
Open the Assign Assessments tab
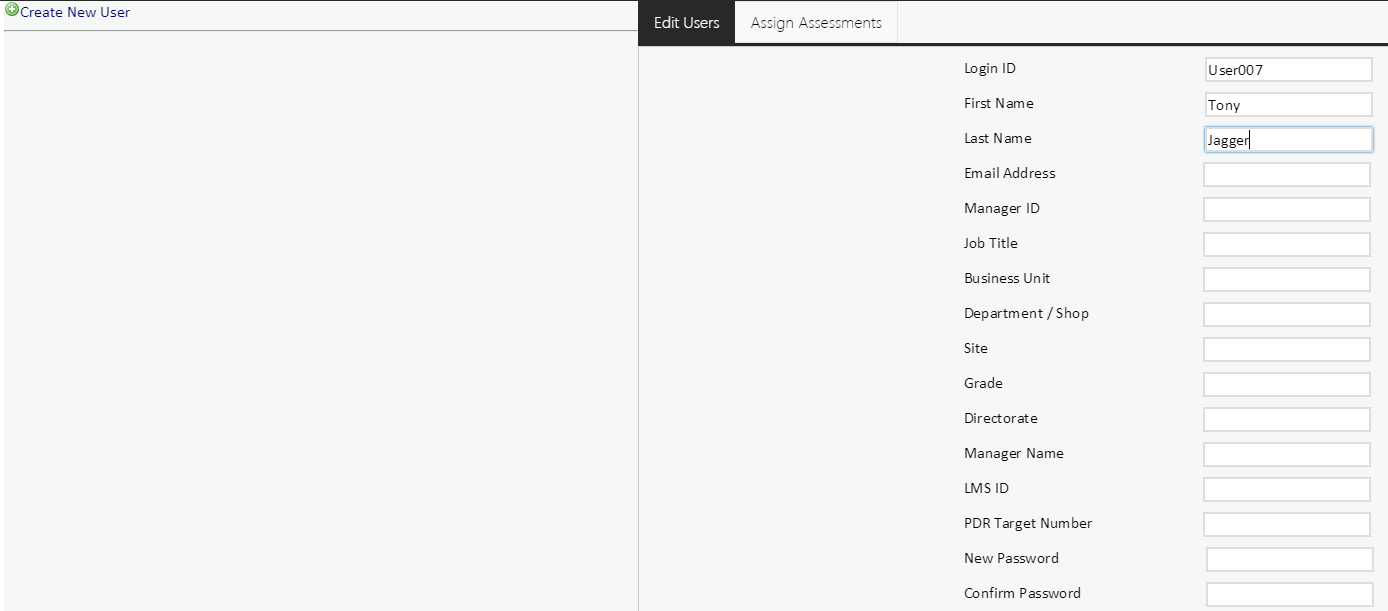coord(816,22)
